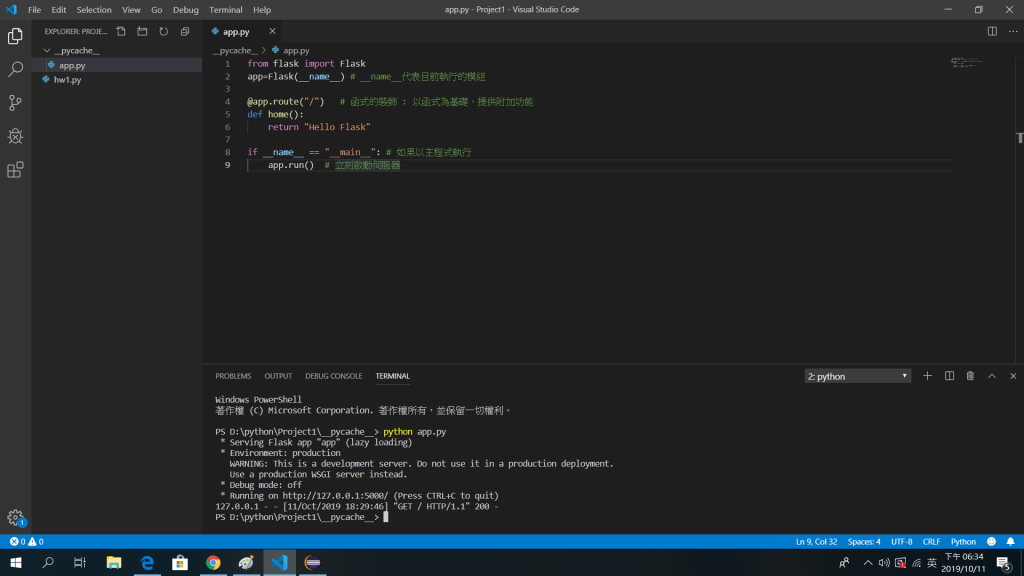Open editor More Actions ellipsis
Viewport: 1024px width, 576px height.
(x=1013, y=31)
